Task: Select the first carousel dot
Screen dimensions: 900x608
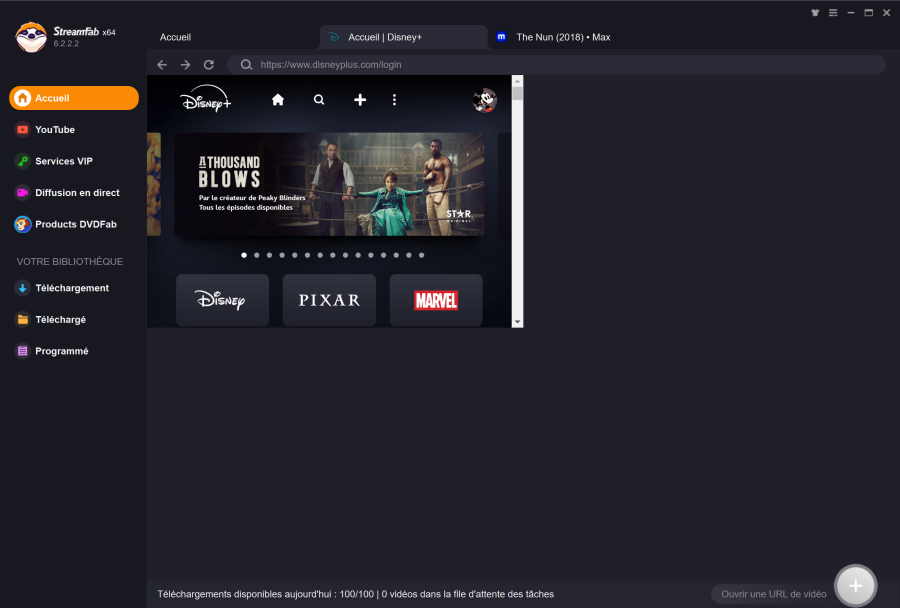Action: click(x=244, y=255)
